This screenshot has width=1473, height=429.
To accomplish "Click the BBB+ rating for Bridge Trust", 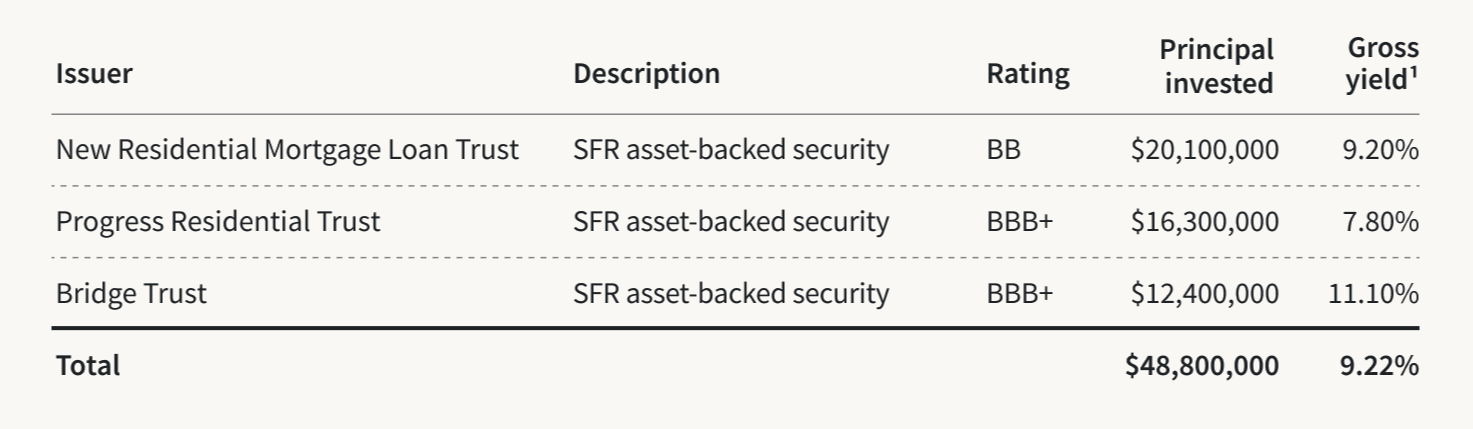I will coord(1019,293).
